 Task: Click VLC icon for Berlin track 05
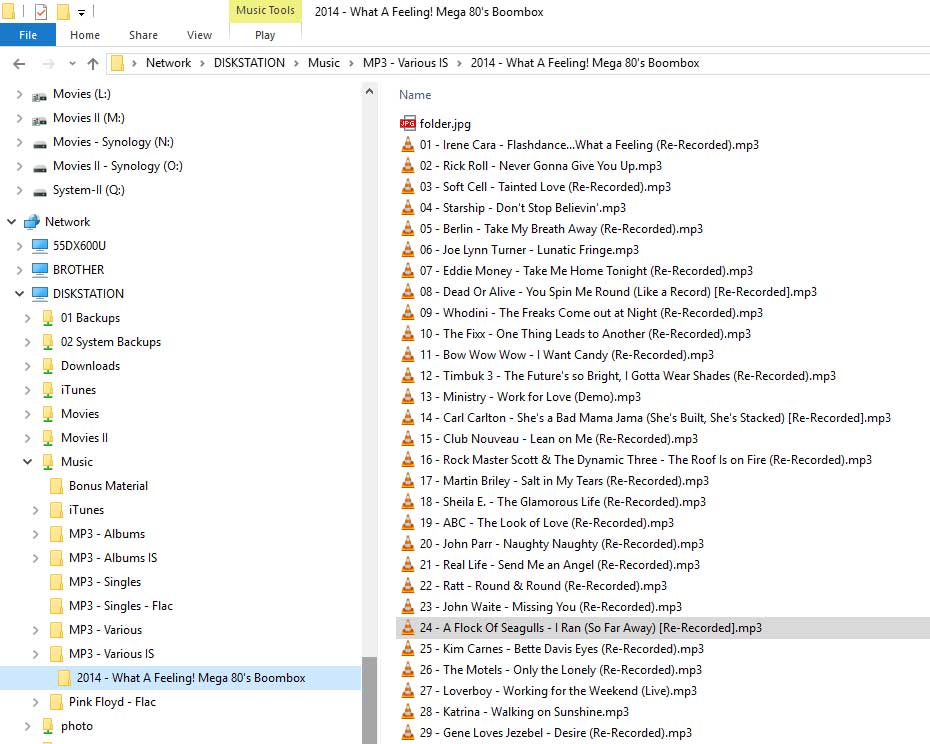point(407,228)
